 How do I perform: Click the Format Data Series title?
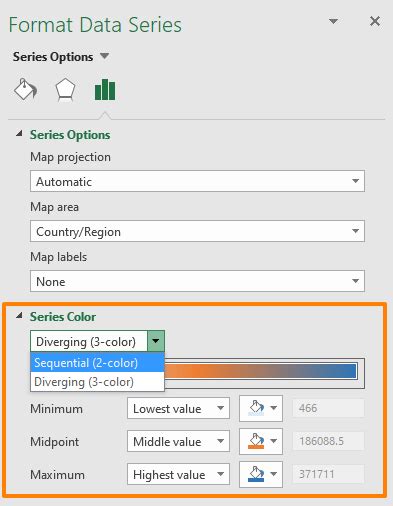tap(95, 25)
